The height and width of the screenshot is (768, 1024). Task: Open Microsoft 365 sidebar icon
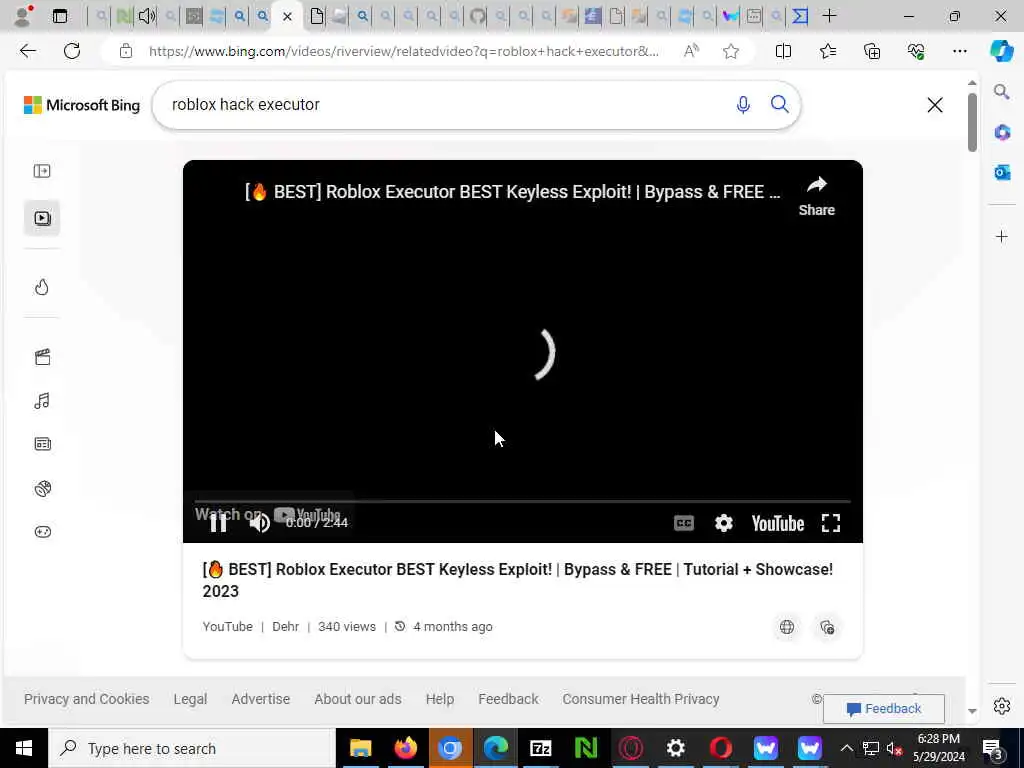coord(1002,132)
